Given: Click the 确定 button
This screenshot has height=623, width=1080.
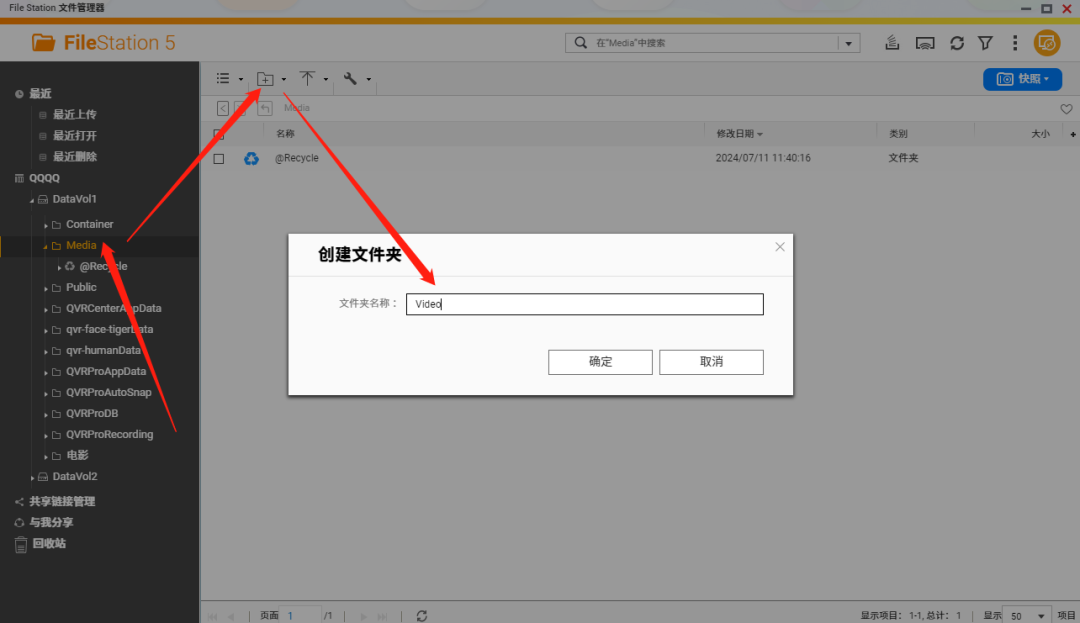Looking at the screenshot, I should coord(600,362).
